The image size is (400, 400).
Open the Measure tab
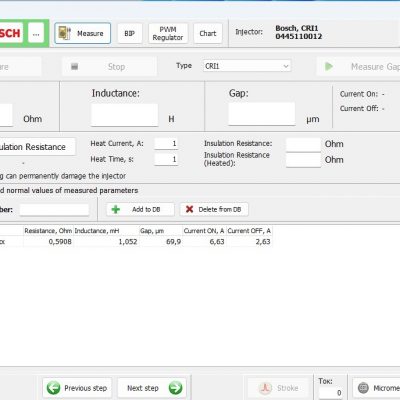[83, 33]
